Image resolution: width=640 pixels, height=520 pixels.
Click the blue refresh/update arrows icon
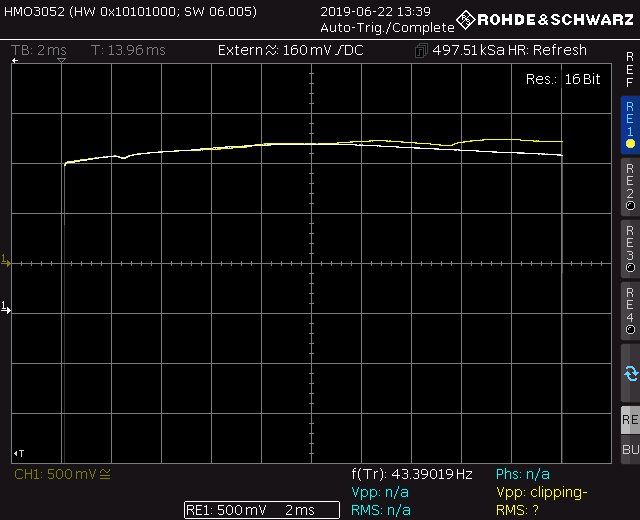click(629, 373)
